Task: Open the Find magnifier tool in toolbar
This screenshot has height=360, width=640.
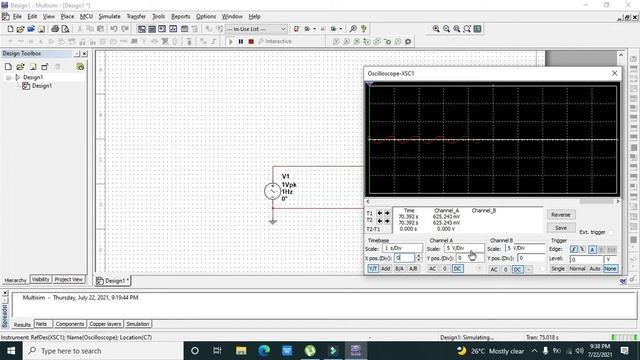Action: click(x=353, y=29)
